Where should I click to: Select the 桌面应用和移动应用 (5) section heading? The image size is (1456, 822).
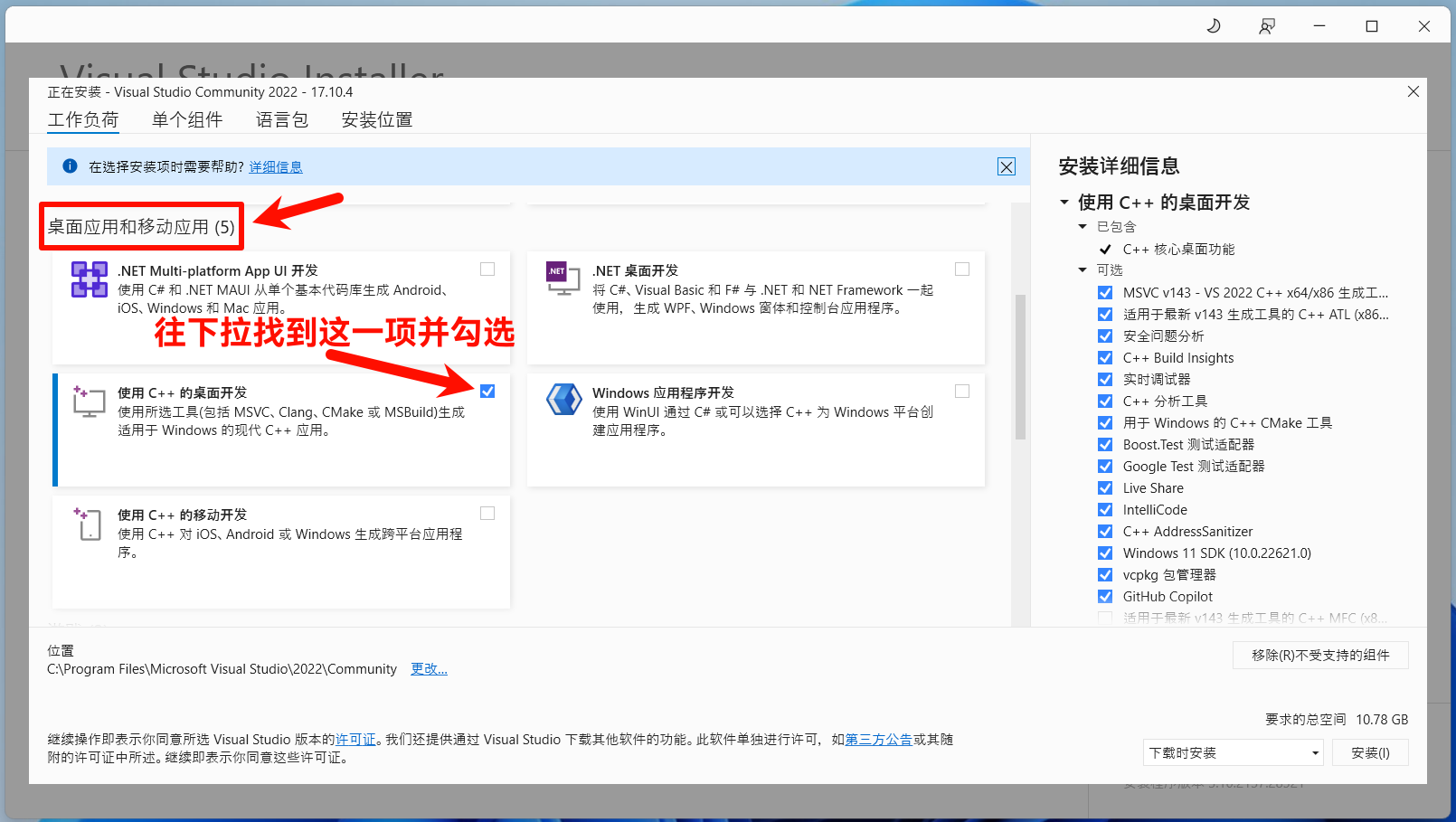[x=141, y=227]
